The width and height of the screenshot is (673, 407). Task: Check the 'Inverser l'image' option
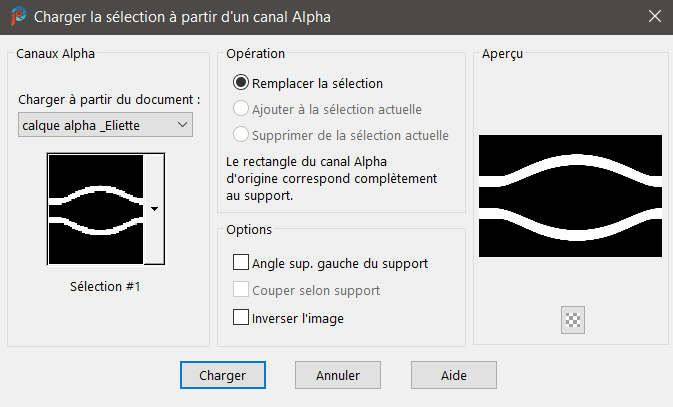(240, 318)
